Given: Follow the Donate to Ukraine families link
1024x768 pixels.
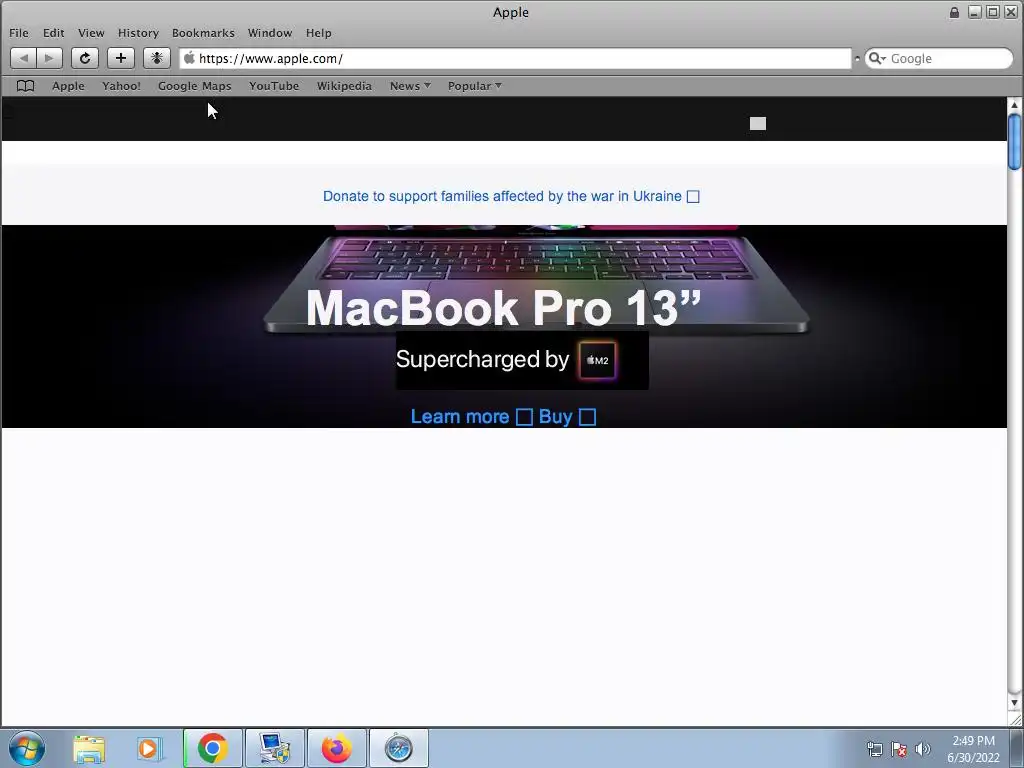Looking at the screenshot, I should coord(511,196).
